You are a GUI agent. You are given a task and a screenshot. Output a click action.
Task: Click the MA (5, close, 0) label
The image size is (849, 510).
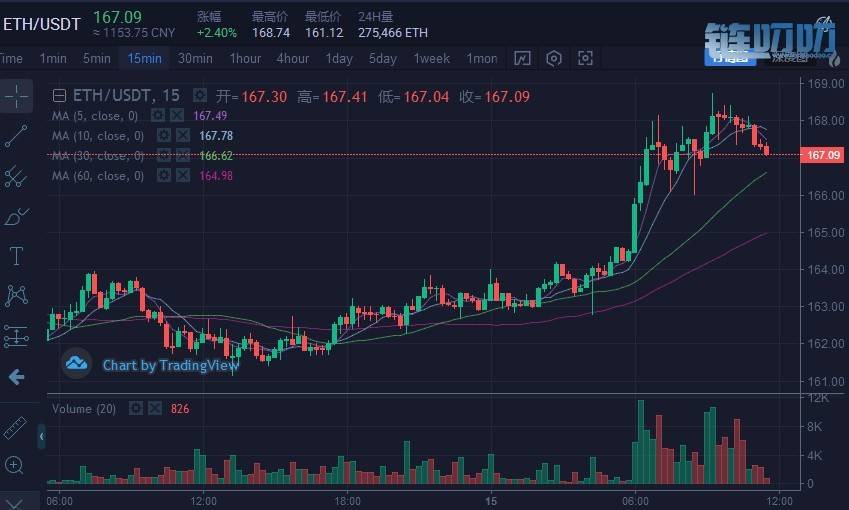pyautogui.click(x=95, y=116)
